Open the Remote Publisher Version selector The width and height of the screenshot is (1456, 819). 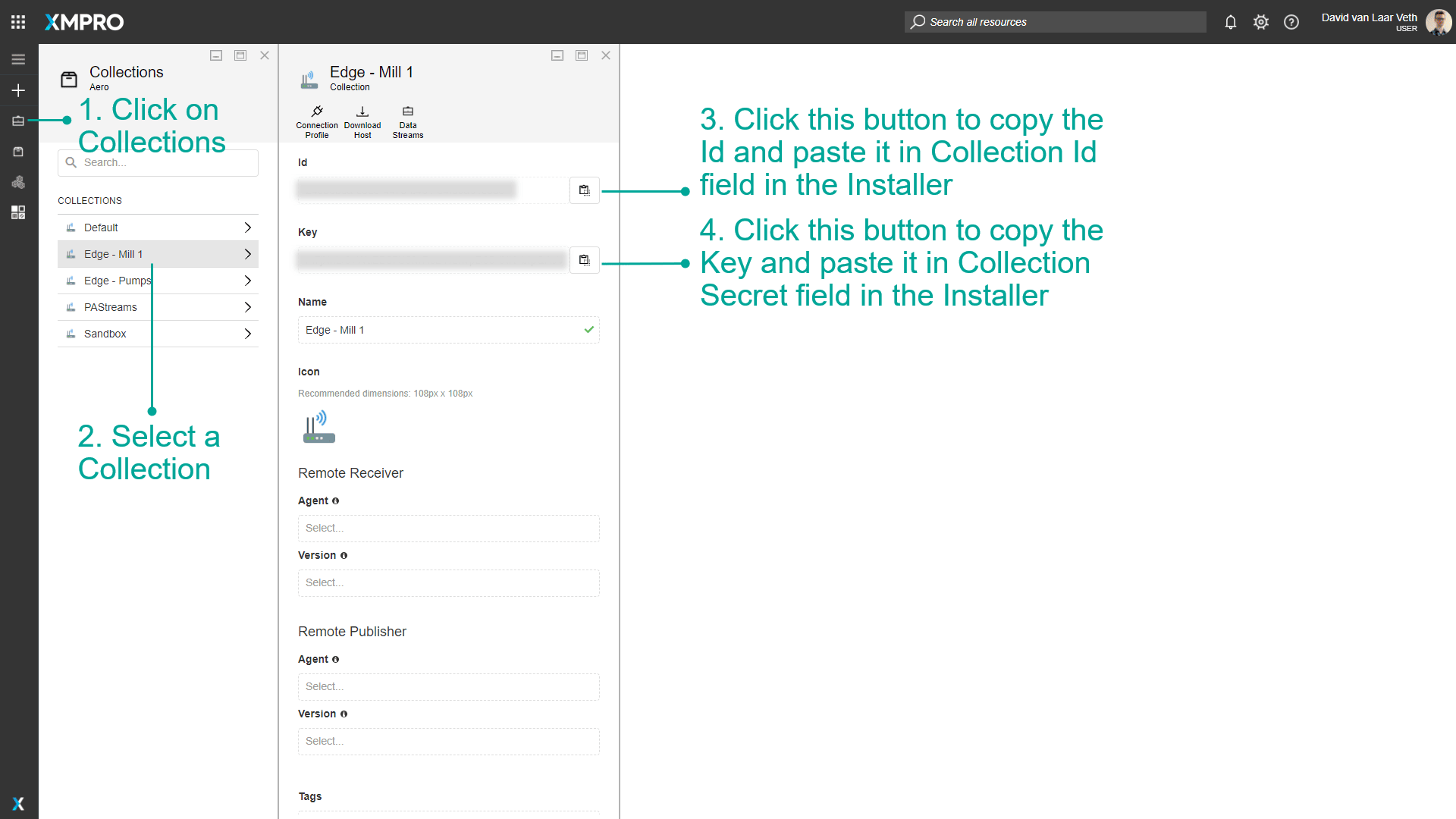coord(448,741)
